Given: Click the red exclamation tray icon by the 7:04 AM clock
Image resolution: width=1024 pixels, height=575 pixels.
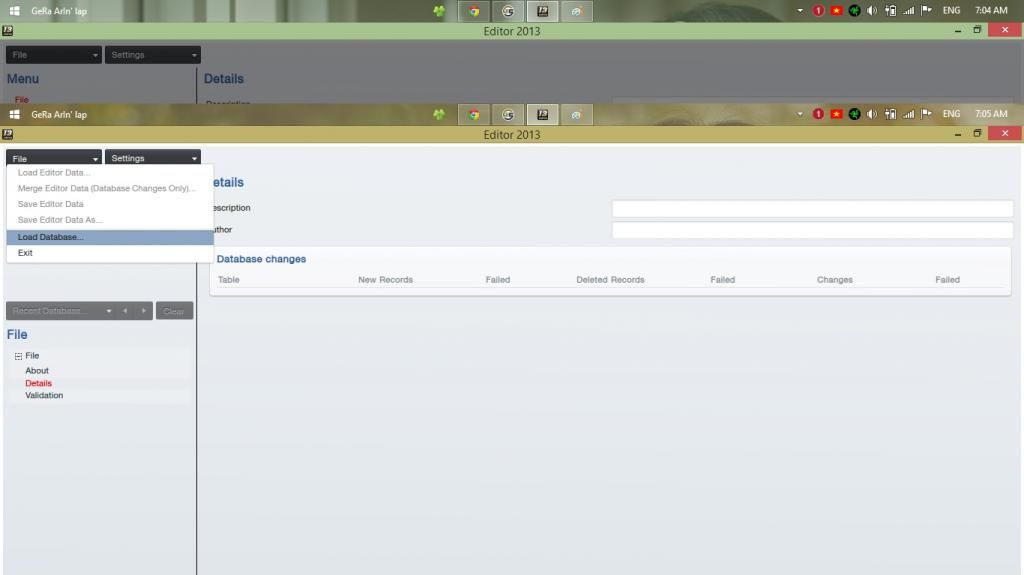Looking at the screenshot, I should tap(818, 10).
